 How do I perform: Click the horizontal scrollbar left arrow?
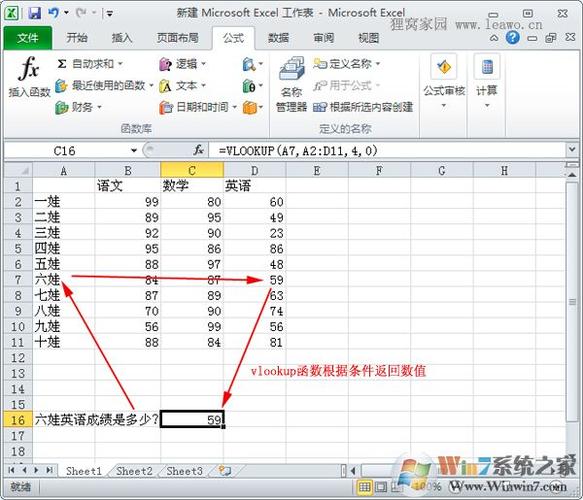tap(353, 471)
